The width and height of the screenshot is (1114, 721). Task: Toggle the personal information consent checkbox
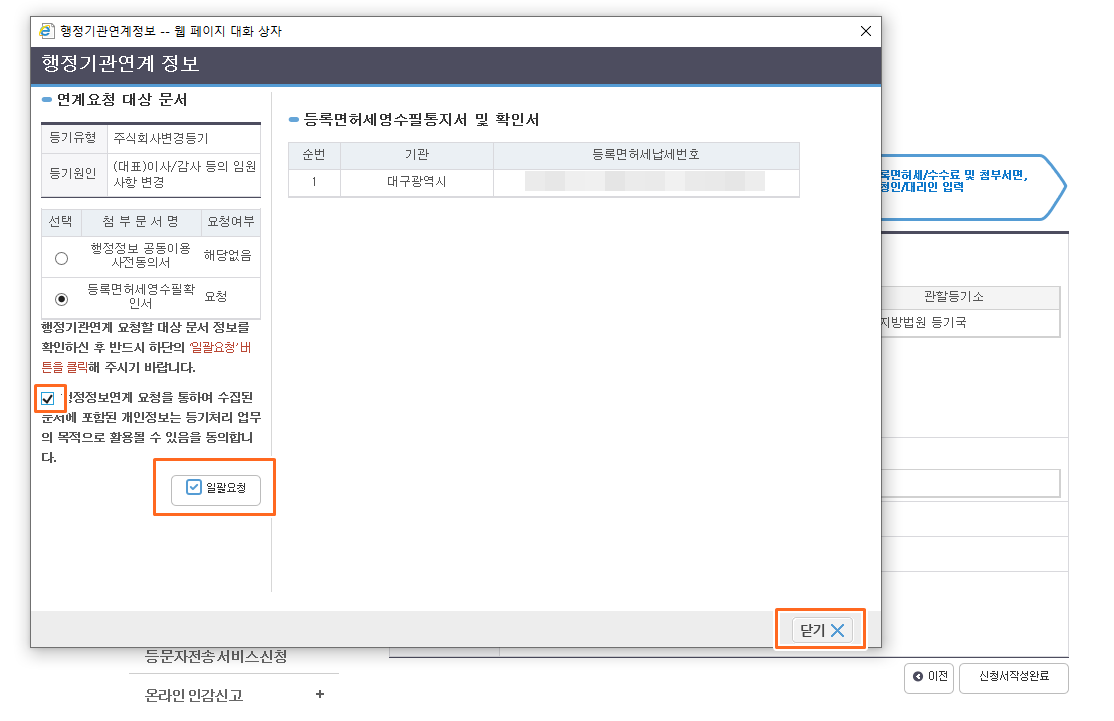coord(48,399)
